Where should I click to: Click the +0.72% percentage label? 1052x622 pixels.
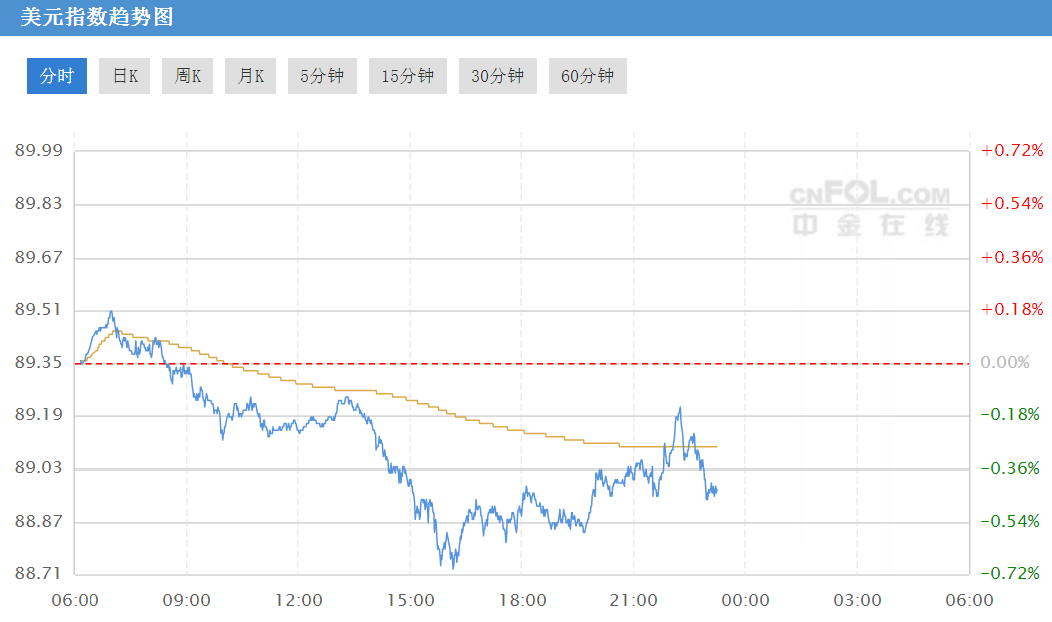point(1012,151)
